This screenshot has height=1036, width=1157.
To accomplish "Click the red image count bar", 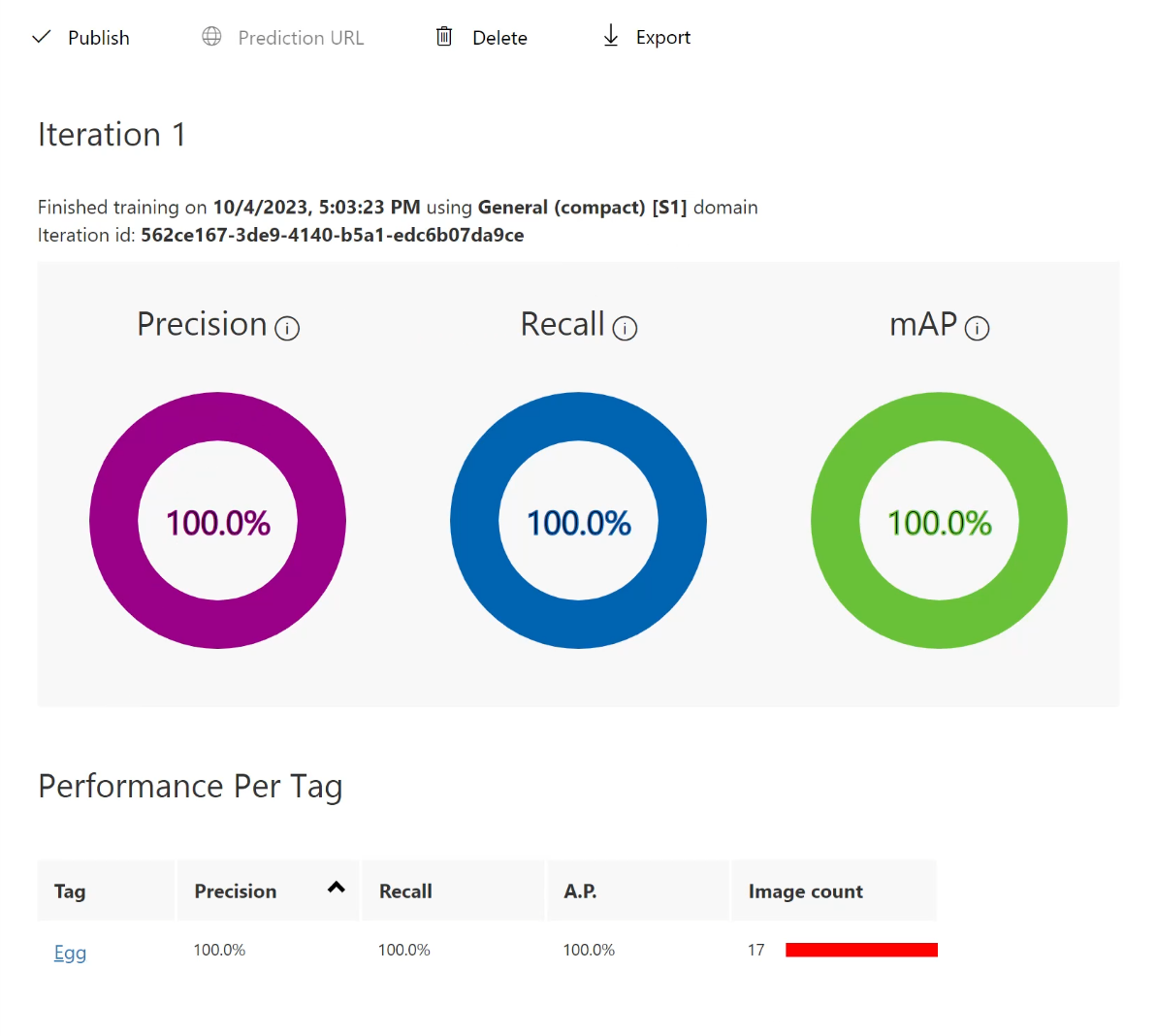I will [x=861, y=950].
